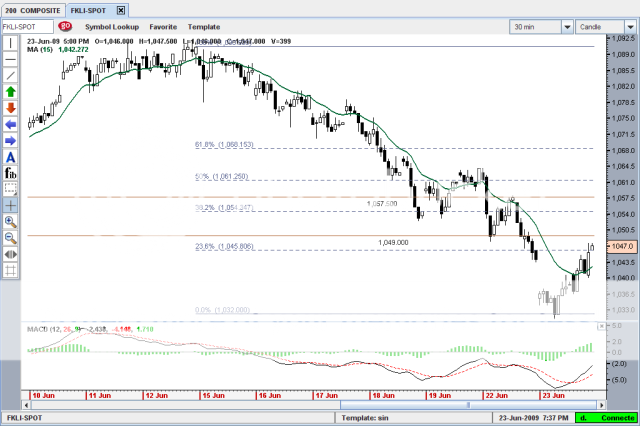Select the vertical line drawing tool
Screen dimensions: 640x426
(x=11, y=43)
